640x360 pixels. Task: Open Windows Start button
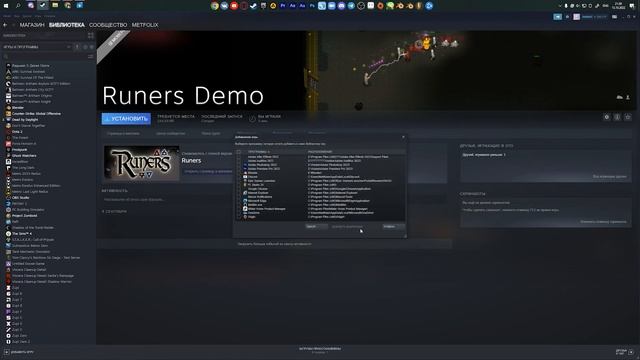[6, 6]
